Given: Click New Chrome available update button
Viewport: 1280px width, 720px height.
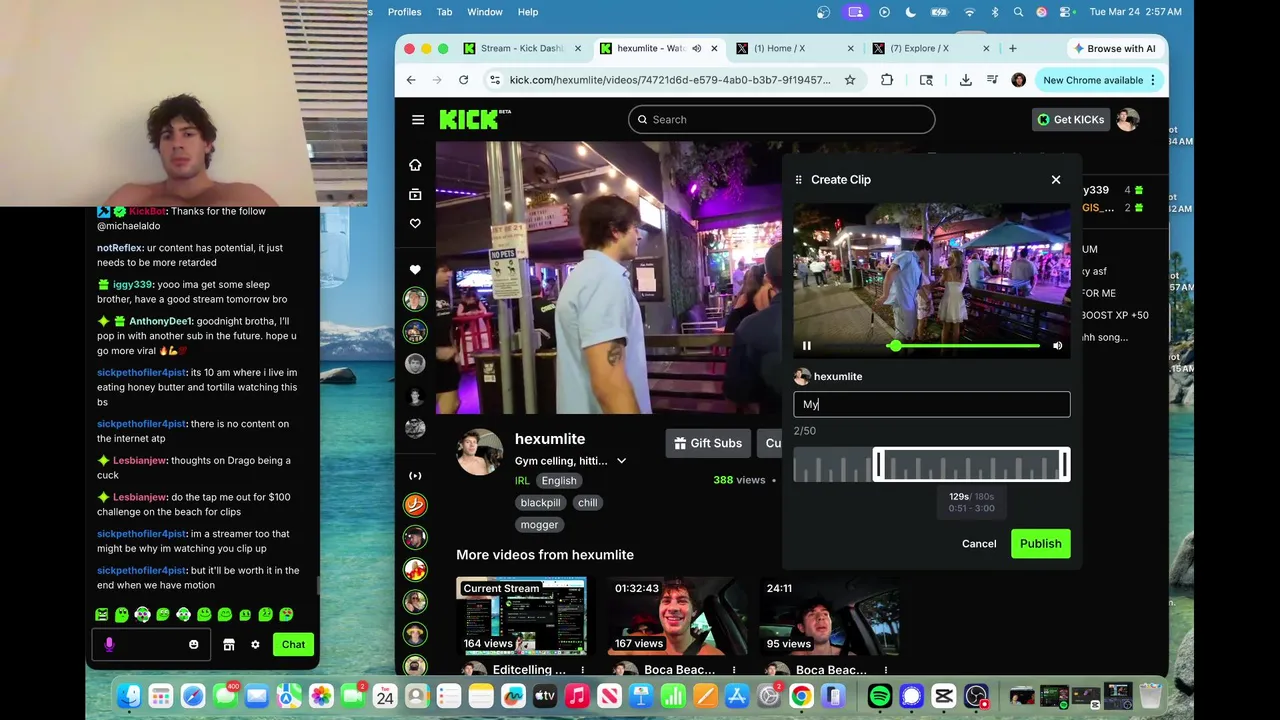Looking at the screenshot, I should pos(1098,80).
